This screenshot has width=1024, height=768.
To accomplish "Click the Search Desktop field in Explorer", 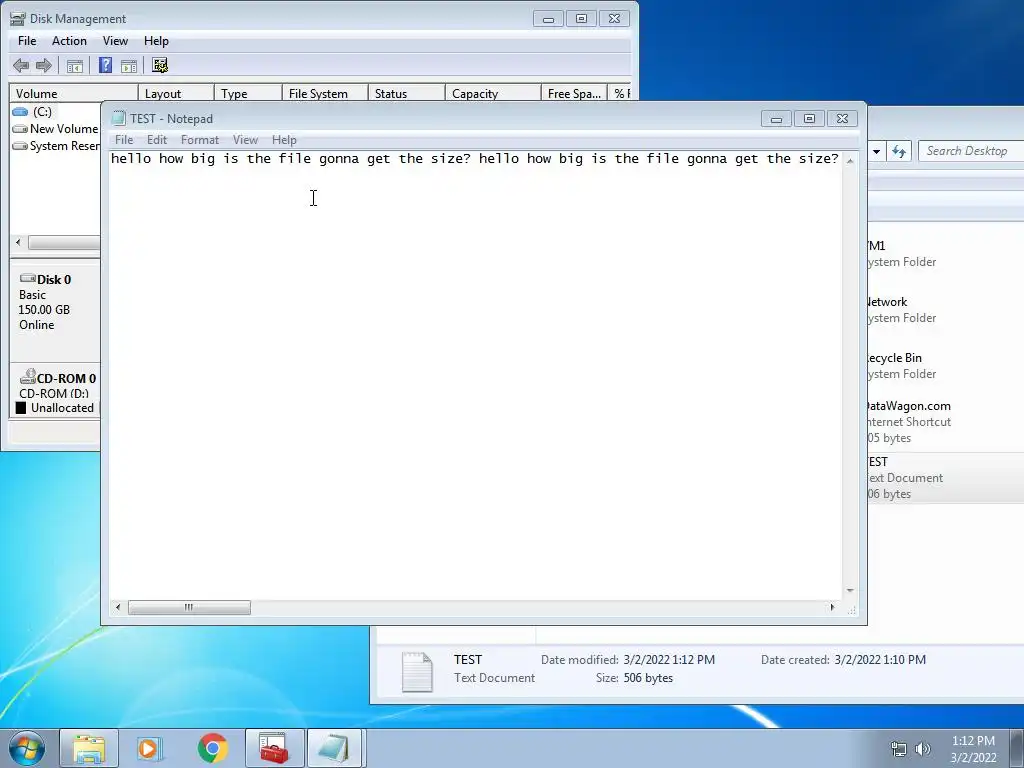I will point(971,151).
